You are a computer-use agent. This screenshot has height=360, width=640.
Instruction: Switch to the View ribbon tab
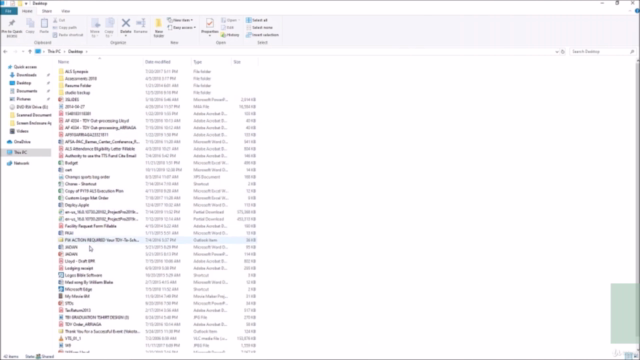click(x=65, y=11)
